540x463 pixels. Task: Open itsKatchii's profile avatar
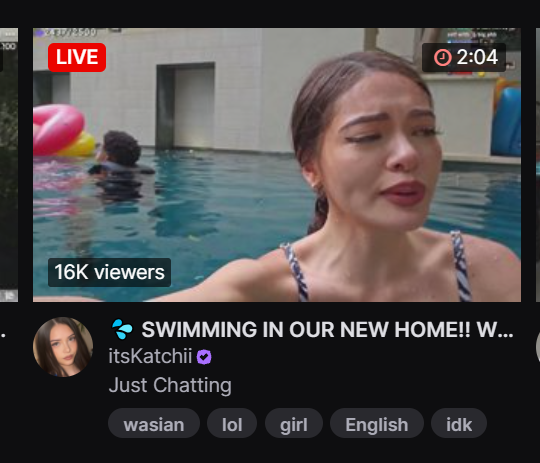63,347
